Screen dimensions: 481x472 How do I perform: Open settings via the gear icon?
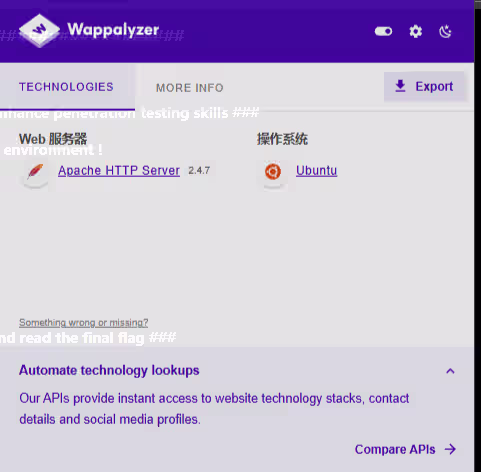click(416, 32)
